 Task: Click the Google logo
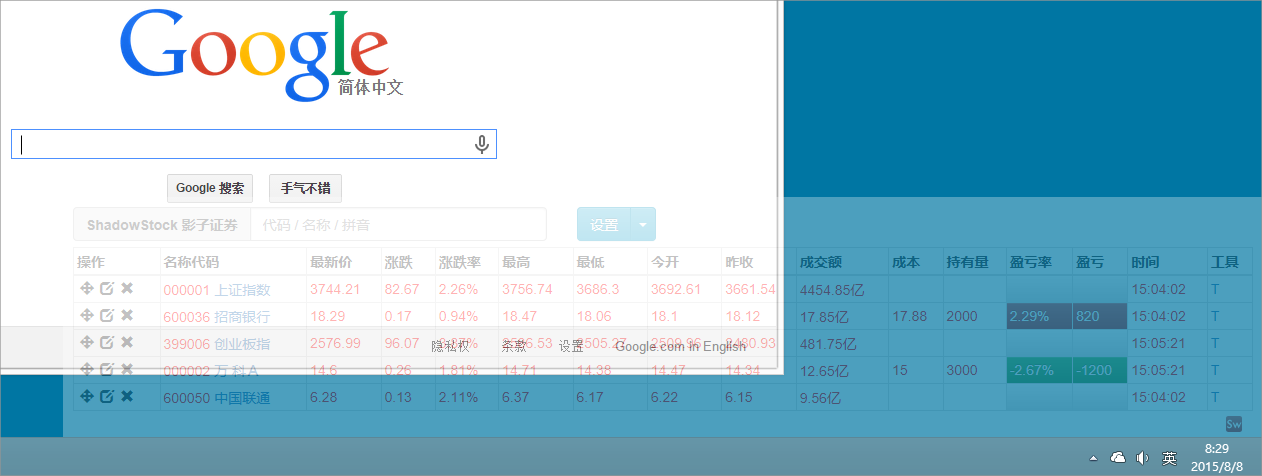[254, 56]
